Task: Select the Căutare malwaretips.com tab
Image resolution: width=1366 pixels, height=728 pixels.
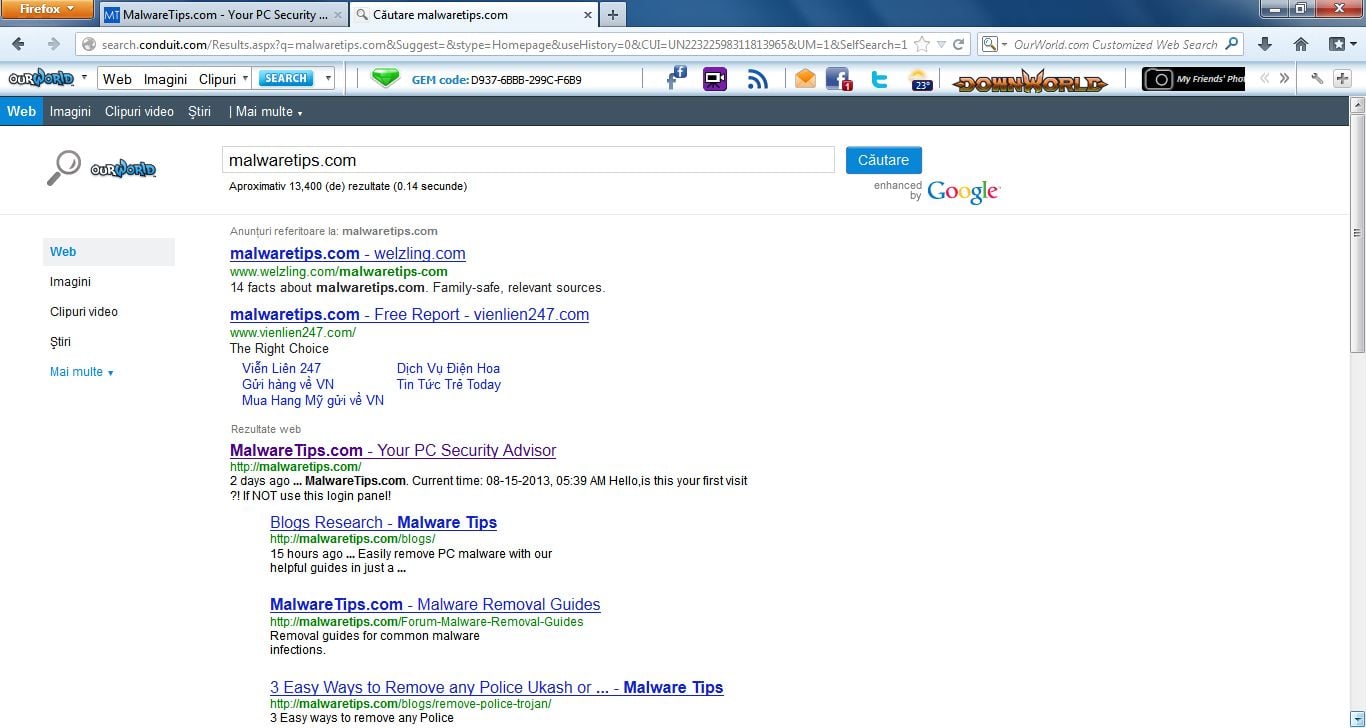Action: (x=473, y=15)
